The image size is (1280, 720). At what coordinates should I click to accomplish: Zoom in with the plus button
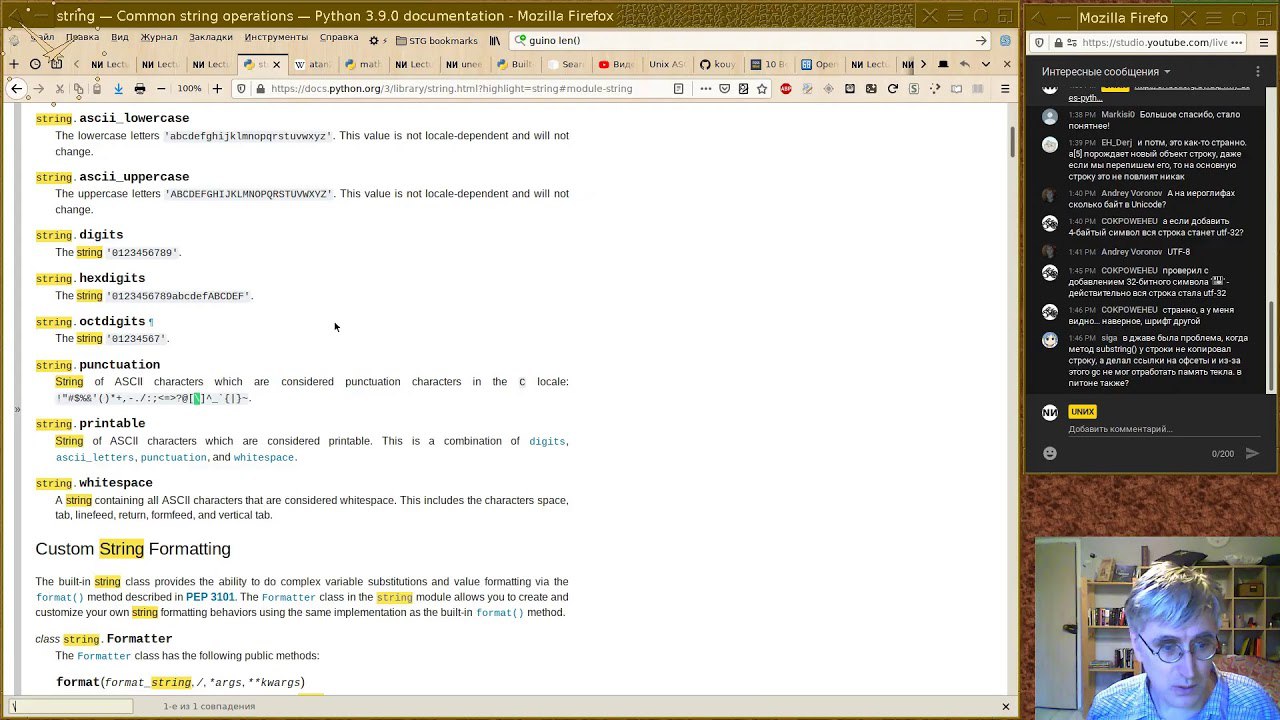[217, 89]
